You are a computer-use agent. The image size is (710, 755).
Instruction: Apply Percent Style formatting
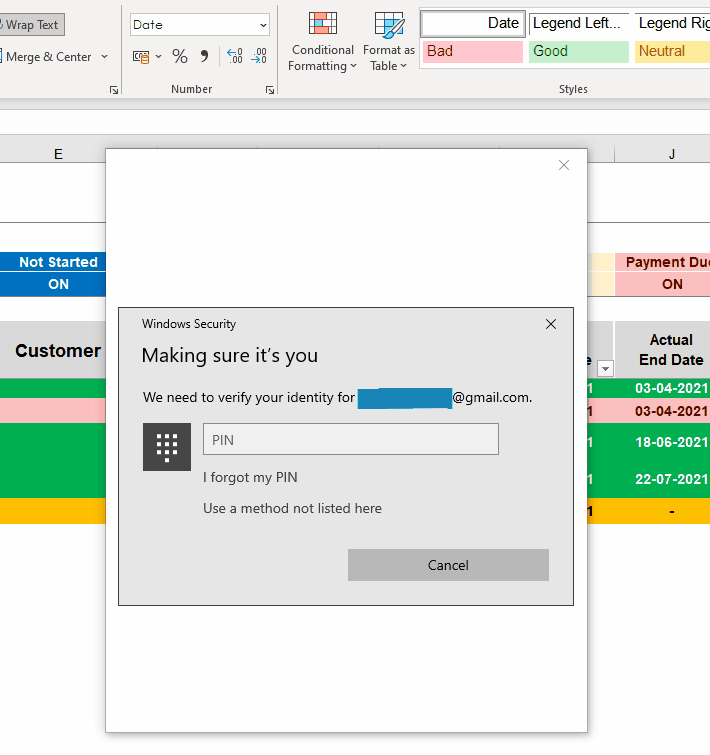click(x=180, y=57)
